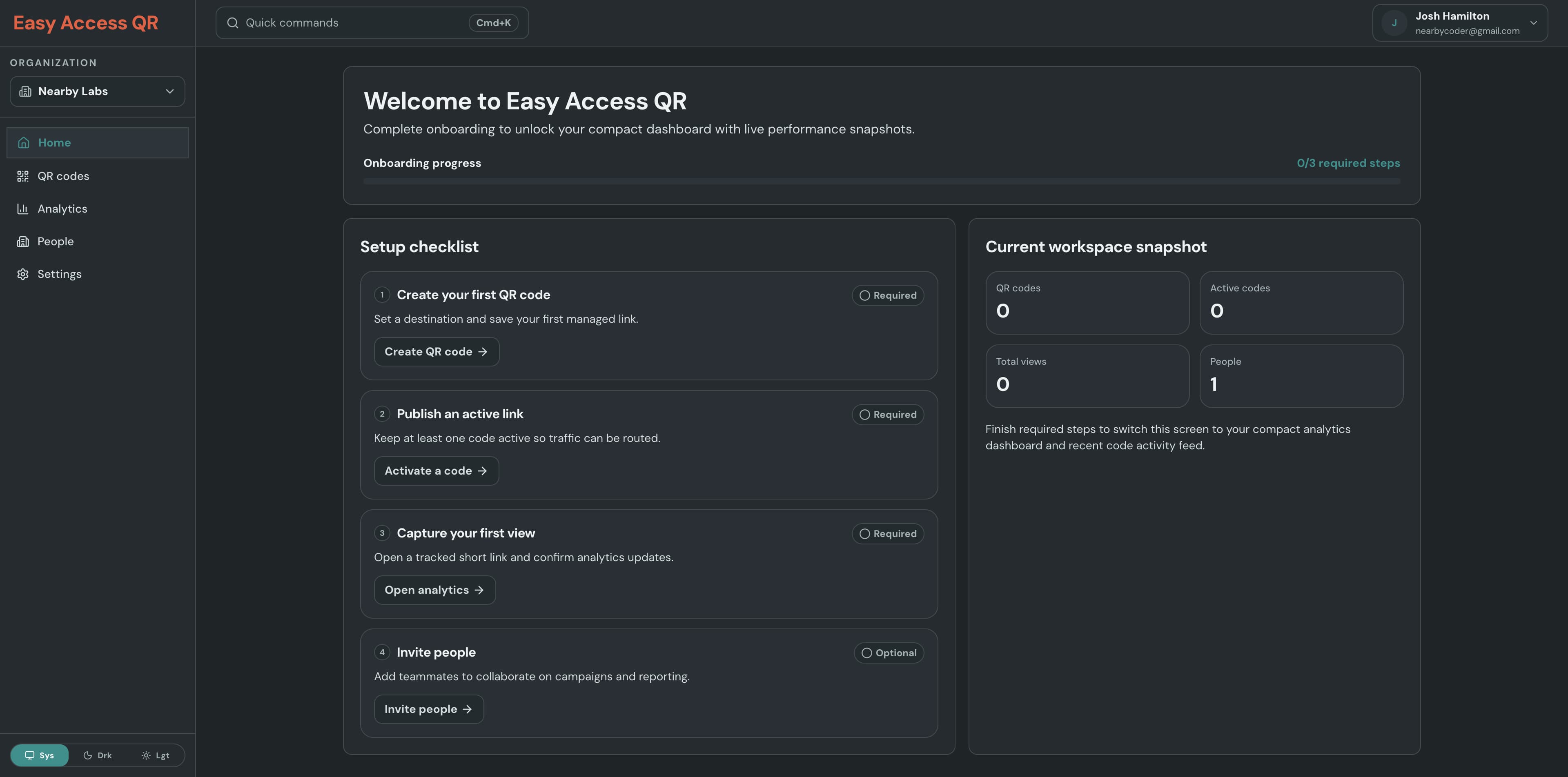Click the People icon in the sidebar
1568x777 pixels.
(x=22, y=241)
